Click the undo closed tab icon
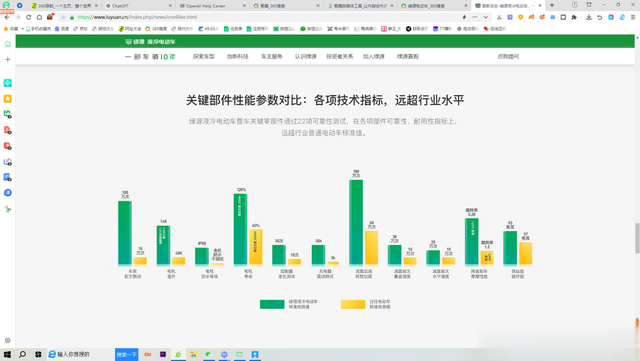This screenshot has height=361, width=640. coord(599,17)
